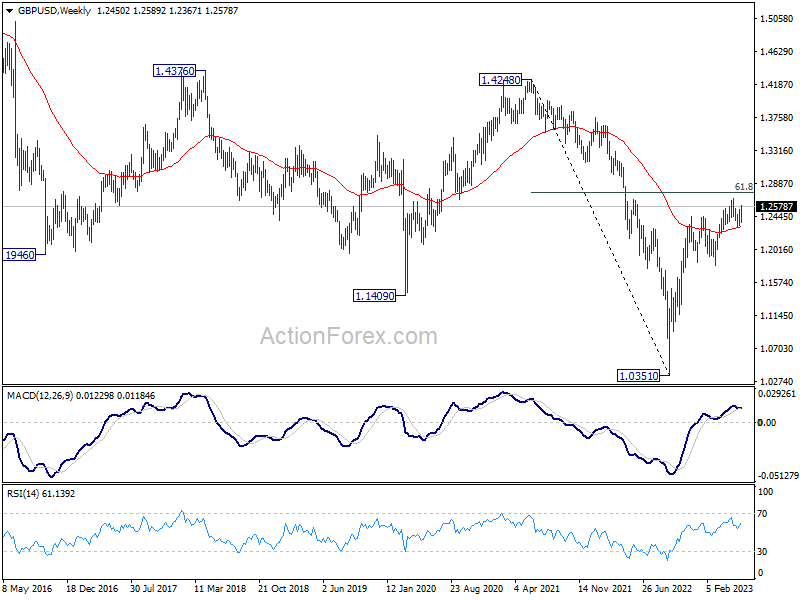
Task: Click the 2 Jun 2019 date label
Action: (x=345, y=588)
